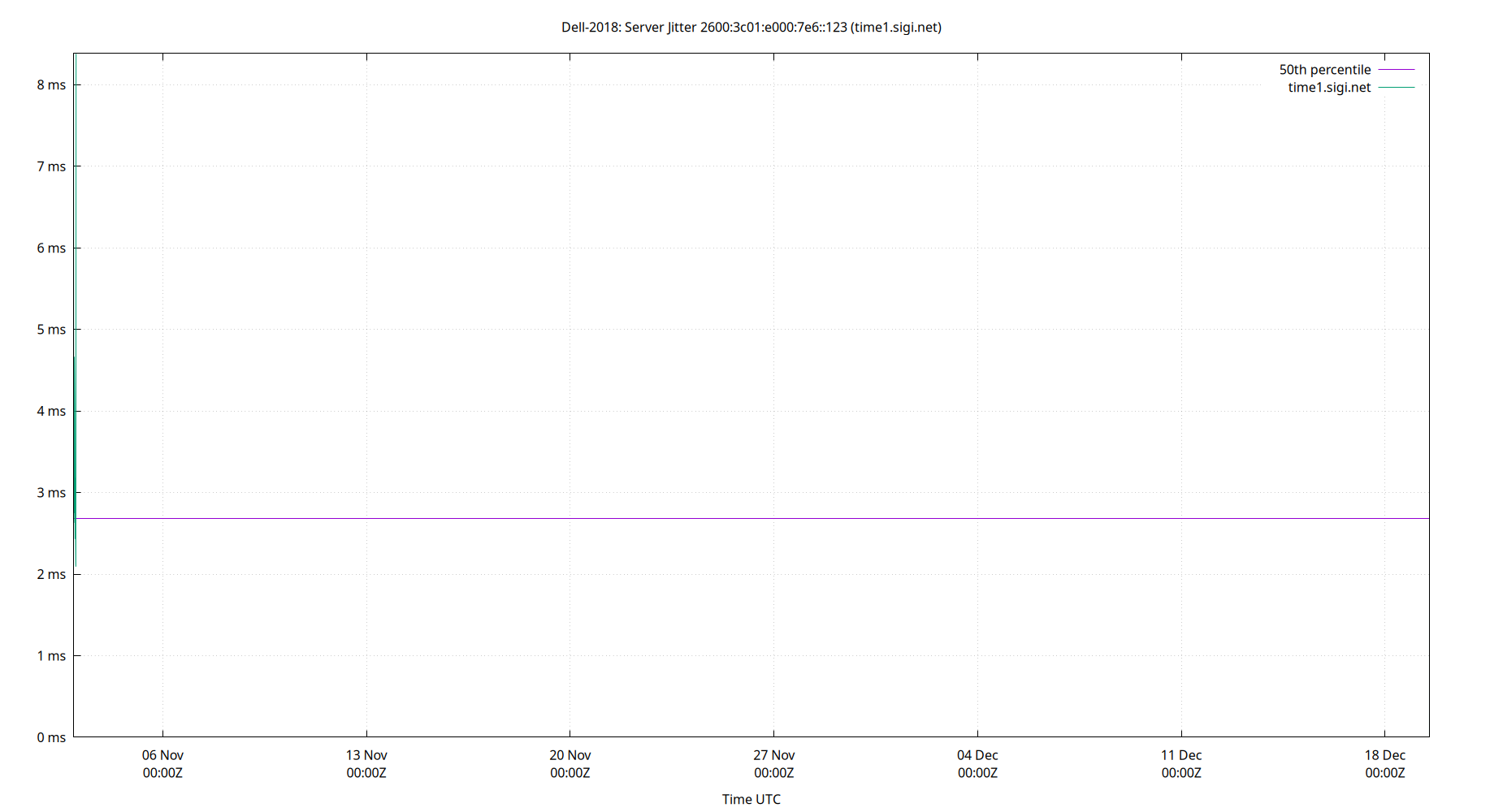1503x812 pixels.
Task: Click the 1 ms y-axis label
Action: point(51,655)
